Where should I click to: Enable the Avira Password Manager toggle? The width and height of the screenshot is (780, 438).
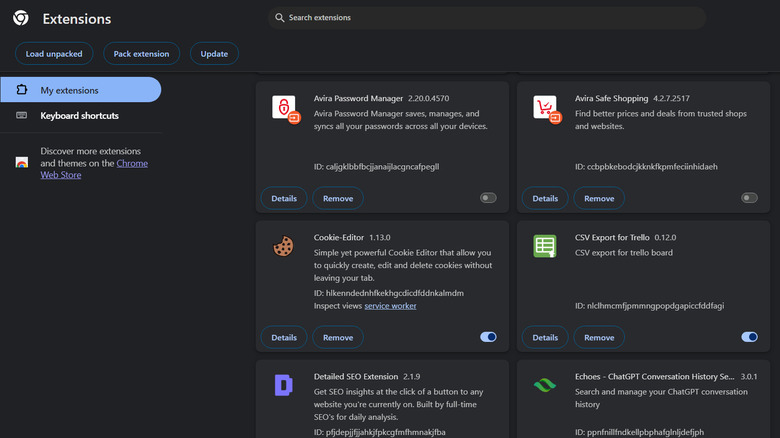(x=488, y=198)
